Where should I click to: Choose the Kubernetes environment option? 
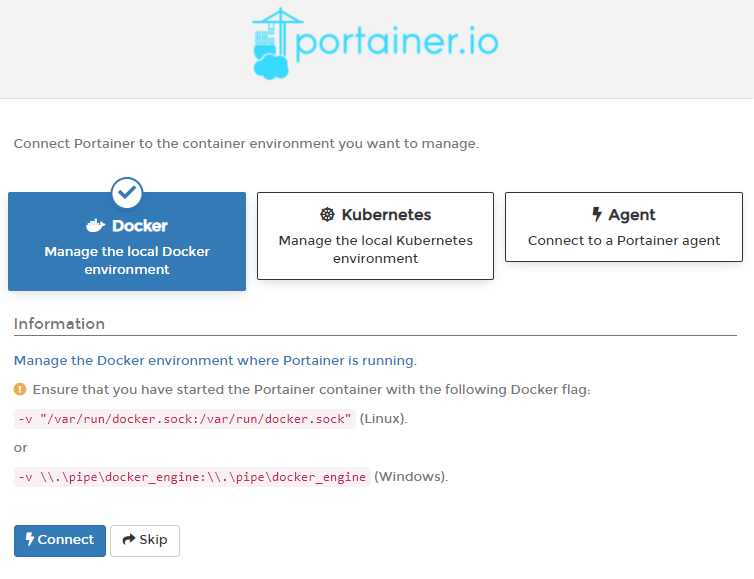376,236
